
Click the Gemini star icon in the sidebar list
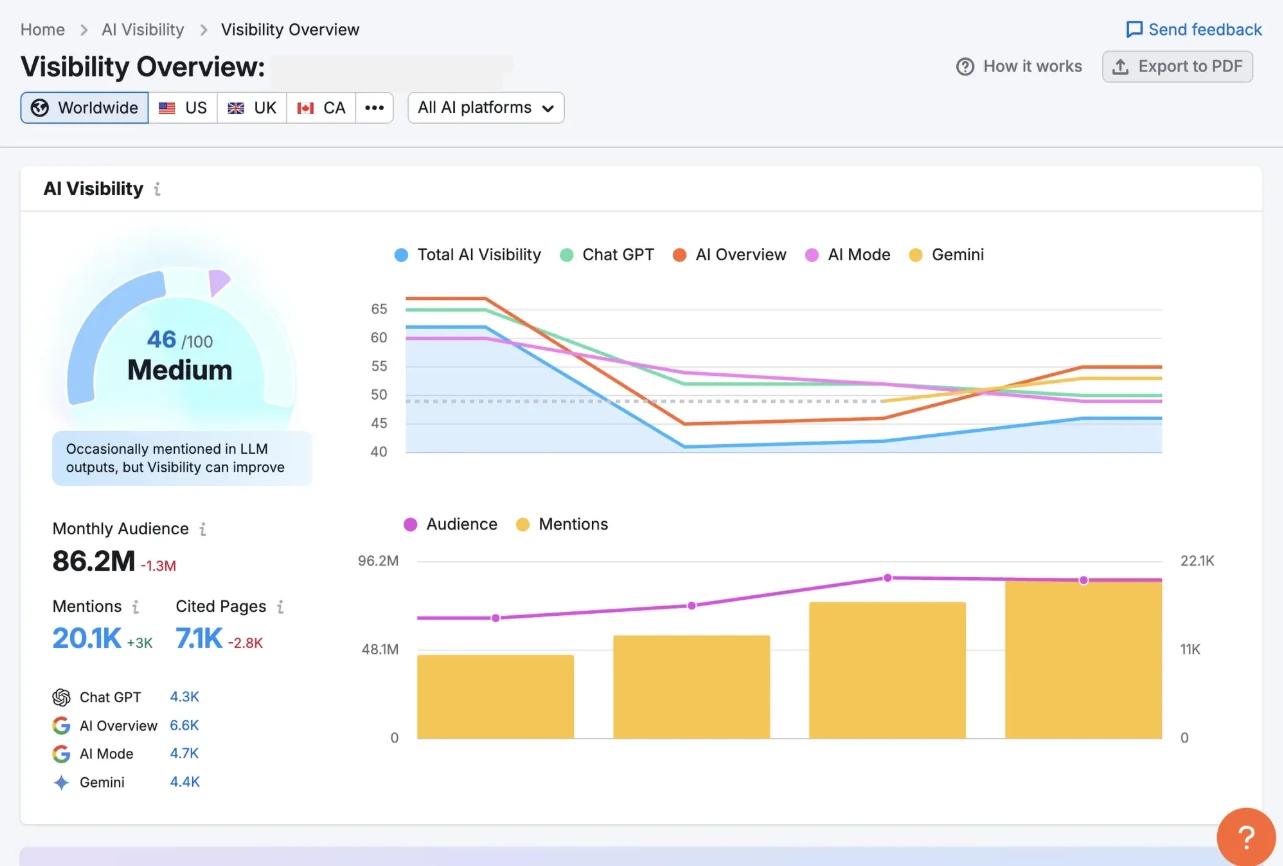tap(61, 781)
